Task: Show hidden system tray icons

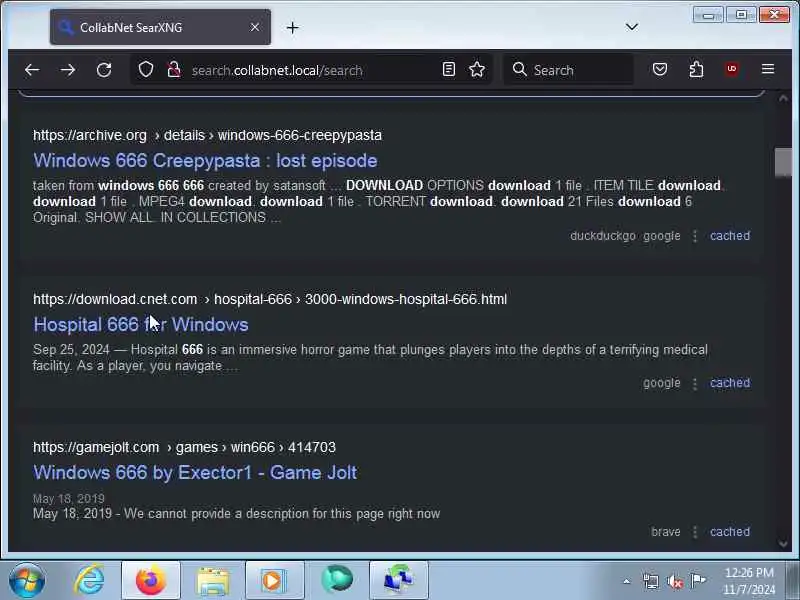Action: [x=627, y=581]
